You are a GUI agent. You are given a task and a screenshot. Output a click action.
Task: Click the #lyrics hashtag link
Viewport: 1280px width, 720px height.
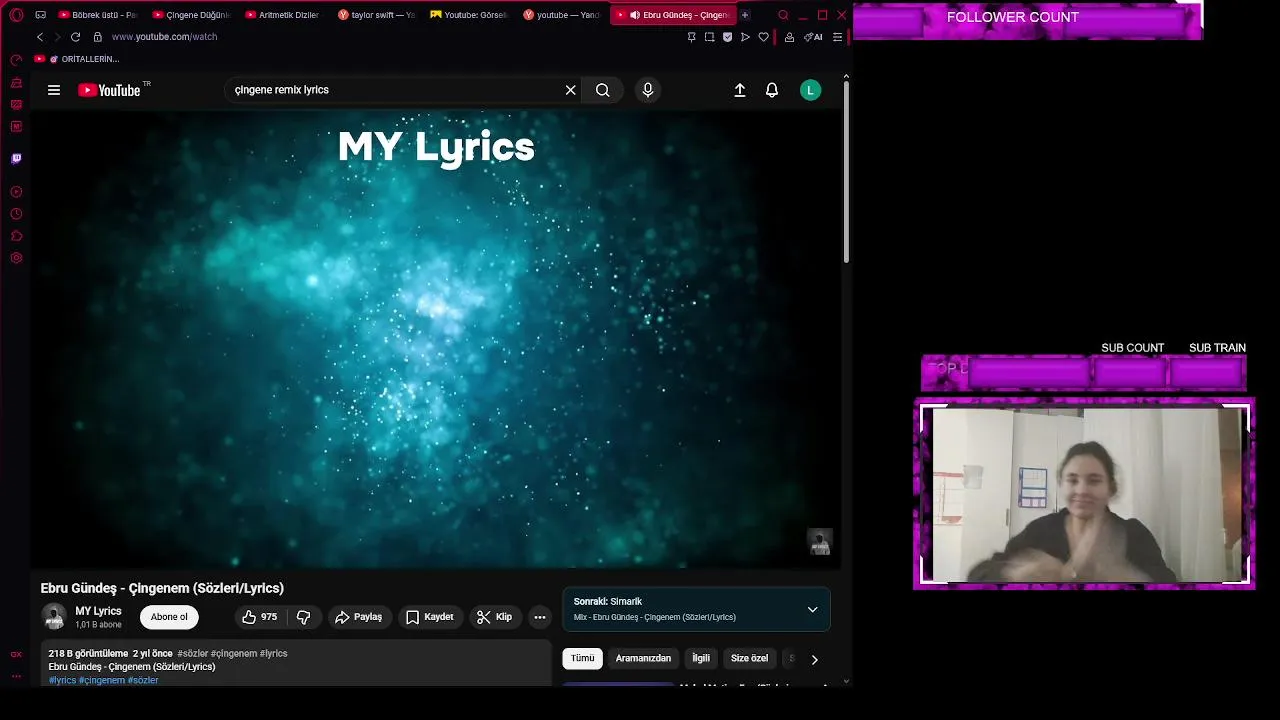coord(62,680)
